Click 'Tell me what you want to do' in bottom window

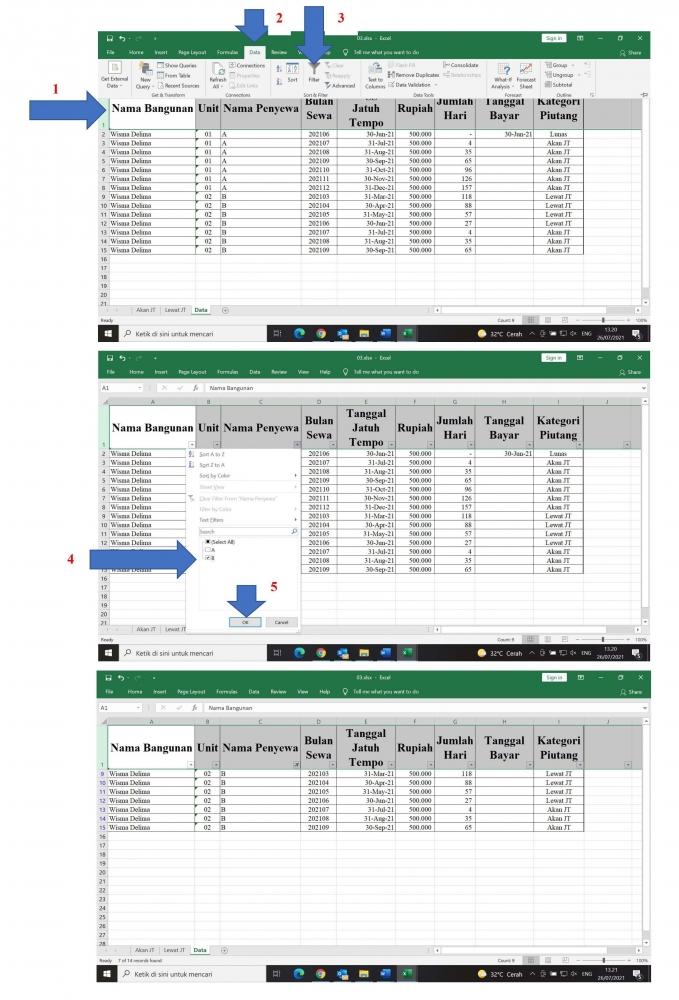[x=386, y=691]
